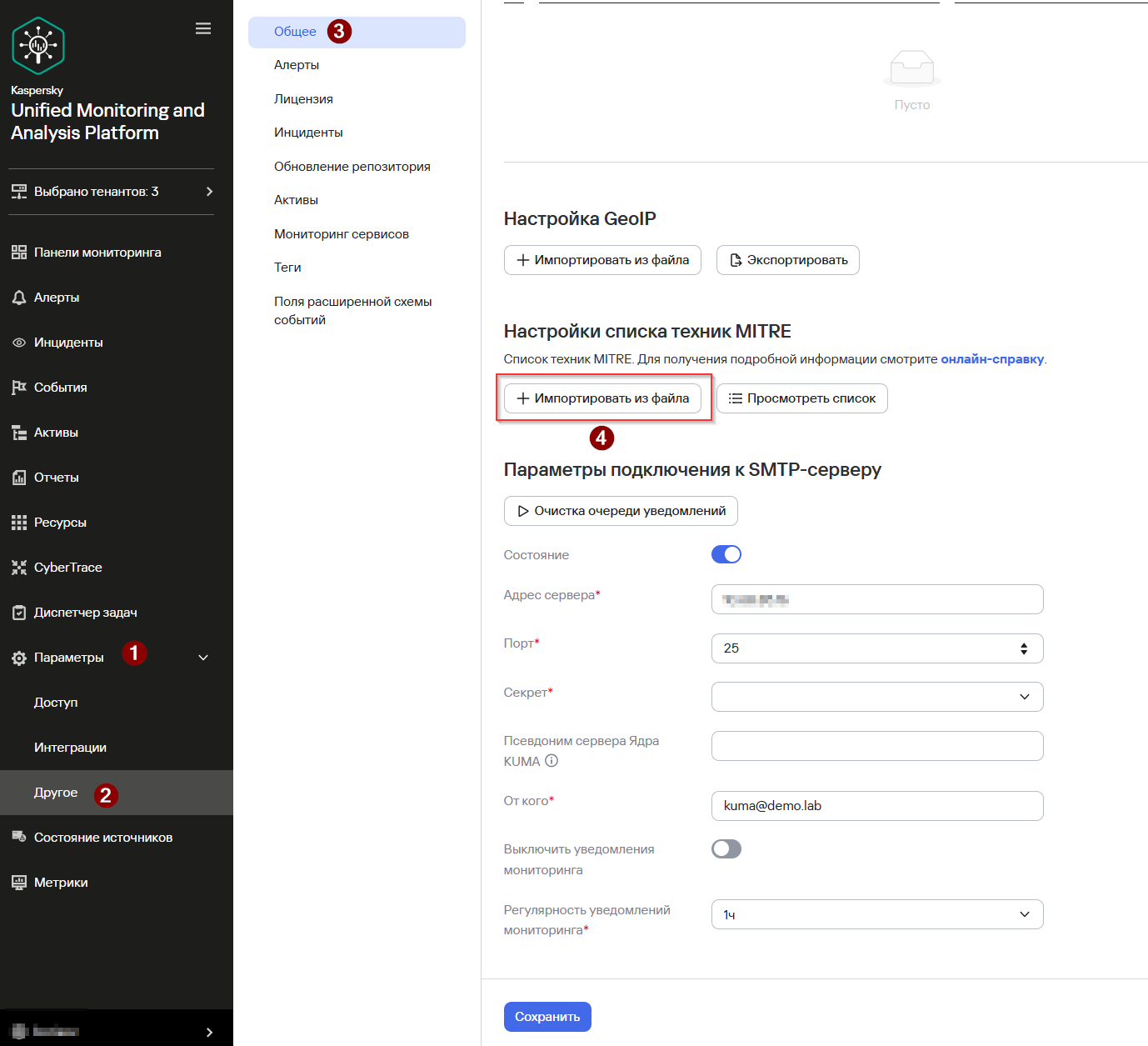Viewport: 1148px width, 1046px height.
Task: Click the Порт stepper arrows
Action: [x=1024, y=648]
